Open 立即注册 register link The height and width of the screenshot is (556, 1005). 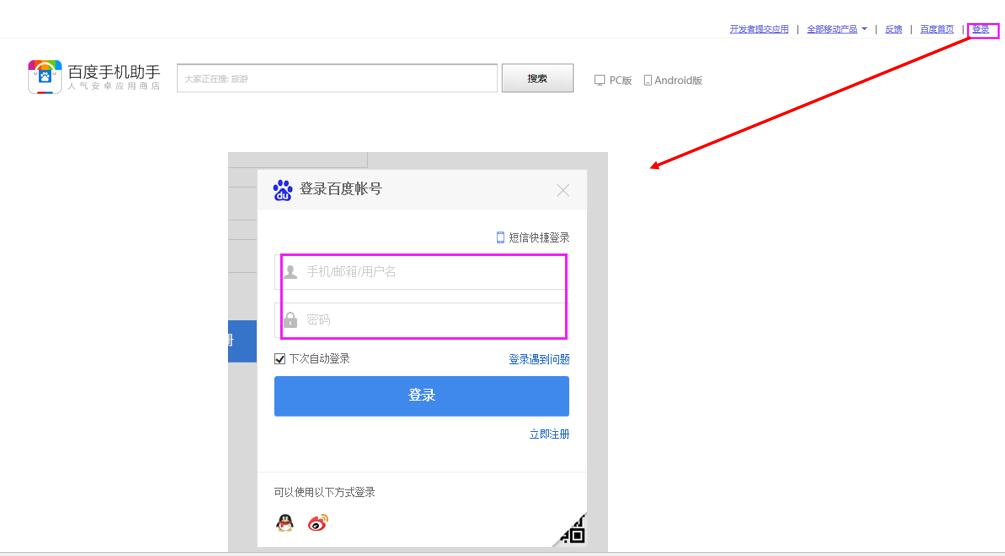click(x=549, y=434)
